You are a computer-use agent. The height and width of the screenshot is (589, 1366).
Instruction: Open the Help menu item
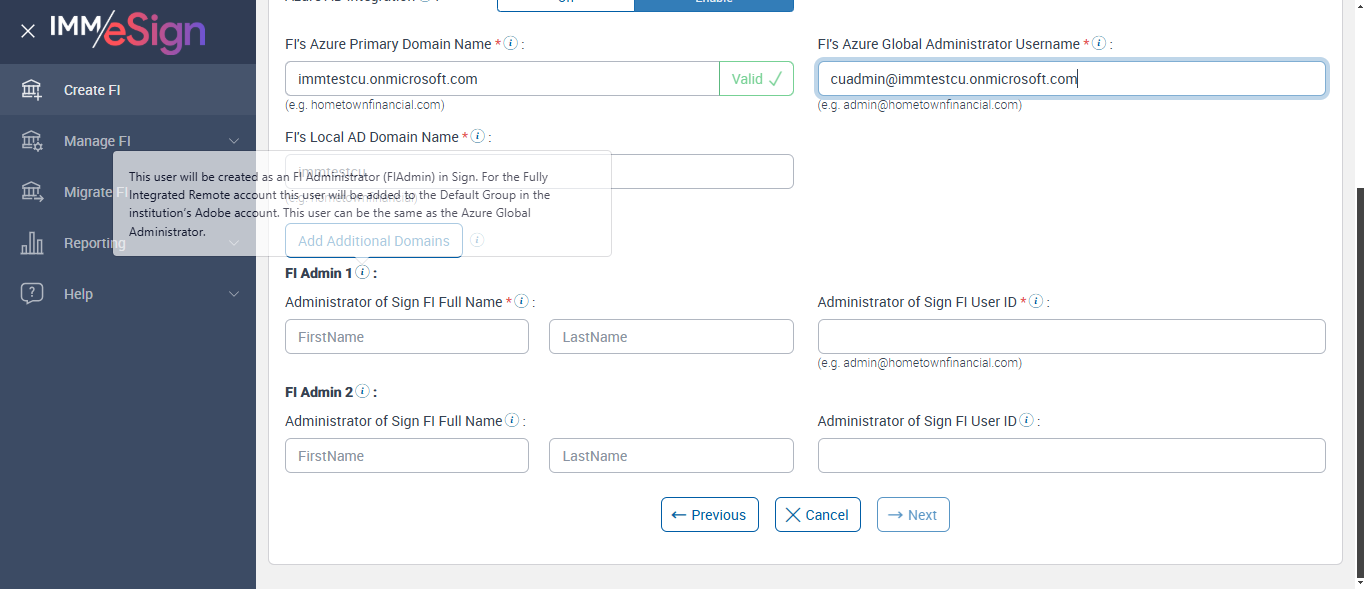[128, 294]
